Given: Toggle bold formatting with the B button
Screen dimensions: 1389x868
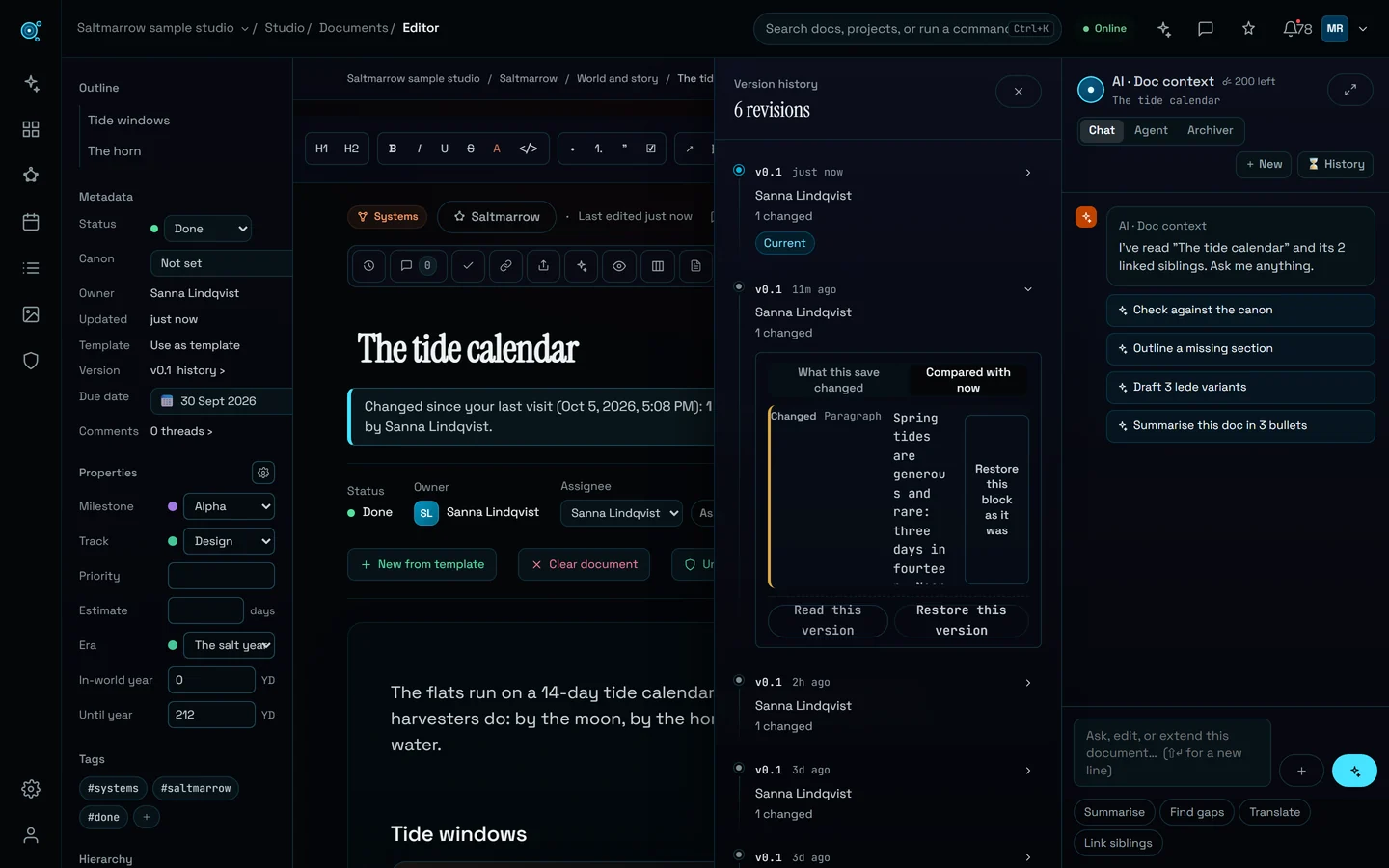Looking at the screenshot, I should 393,149.
